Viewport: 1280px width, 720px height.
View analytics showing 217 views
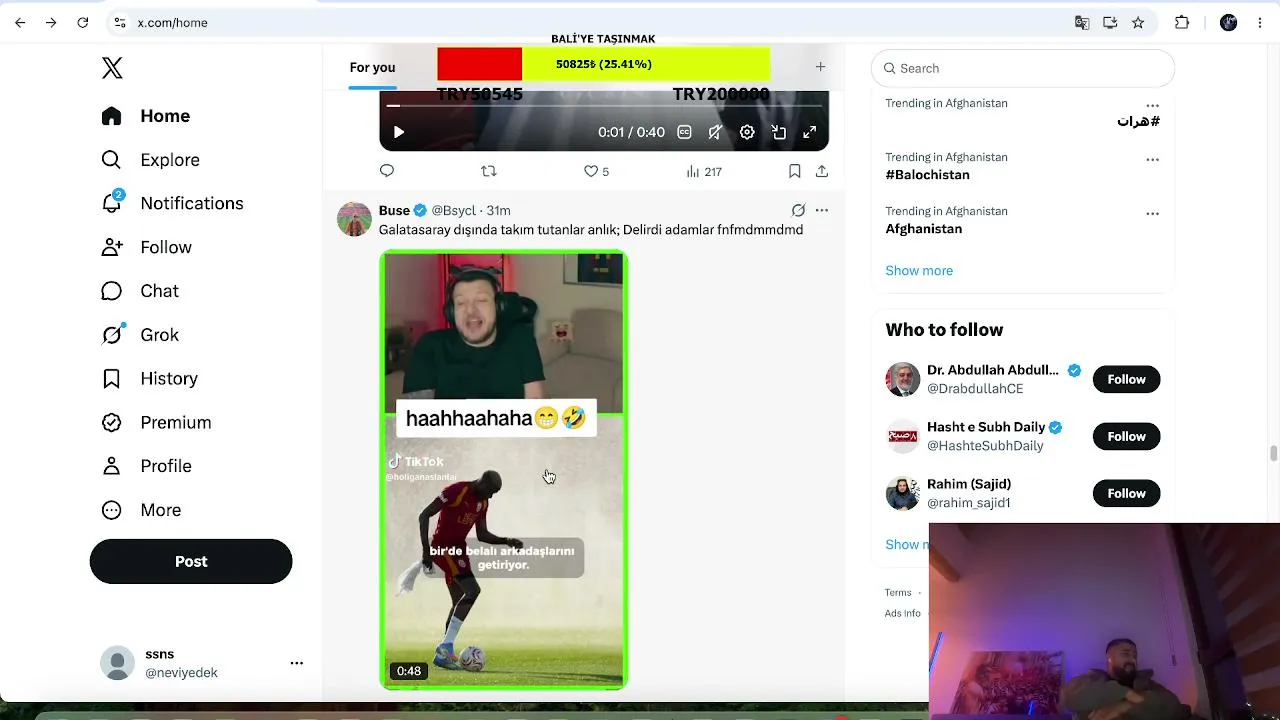[x=704, y=171]
